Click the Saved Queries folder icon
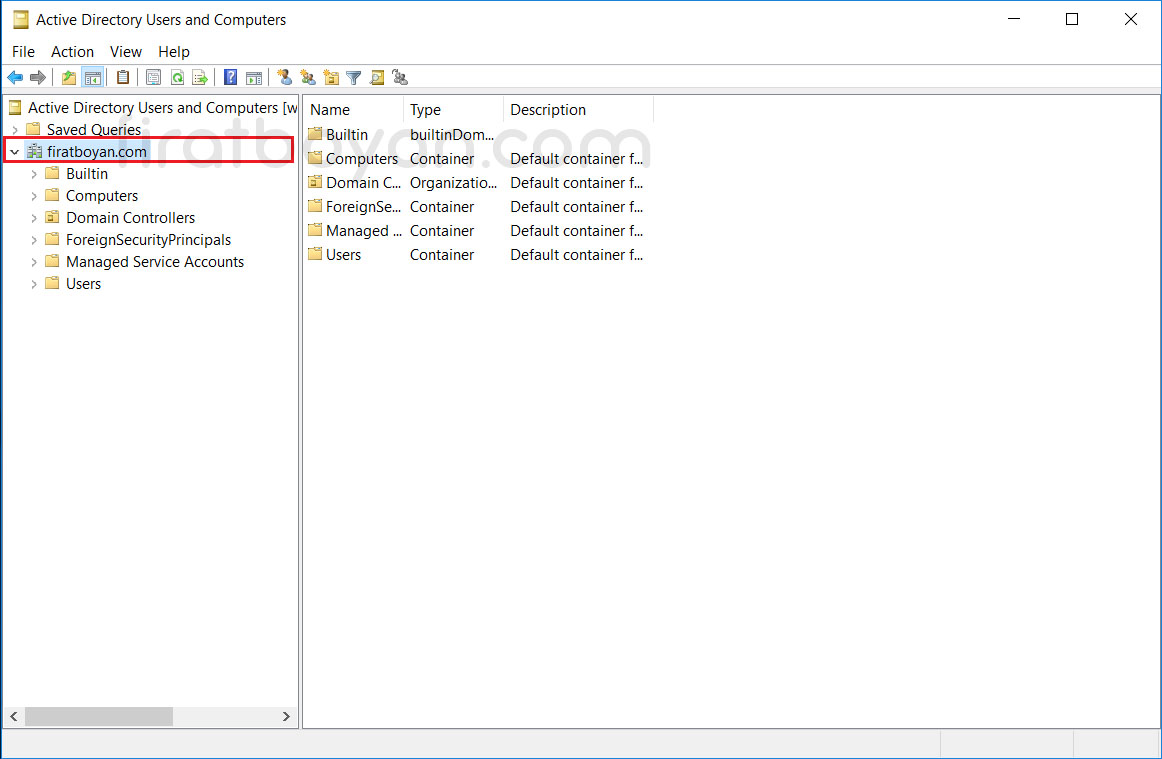The width and height of the screenshot is (1162, 759). point(33,129)
